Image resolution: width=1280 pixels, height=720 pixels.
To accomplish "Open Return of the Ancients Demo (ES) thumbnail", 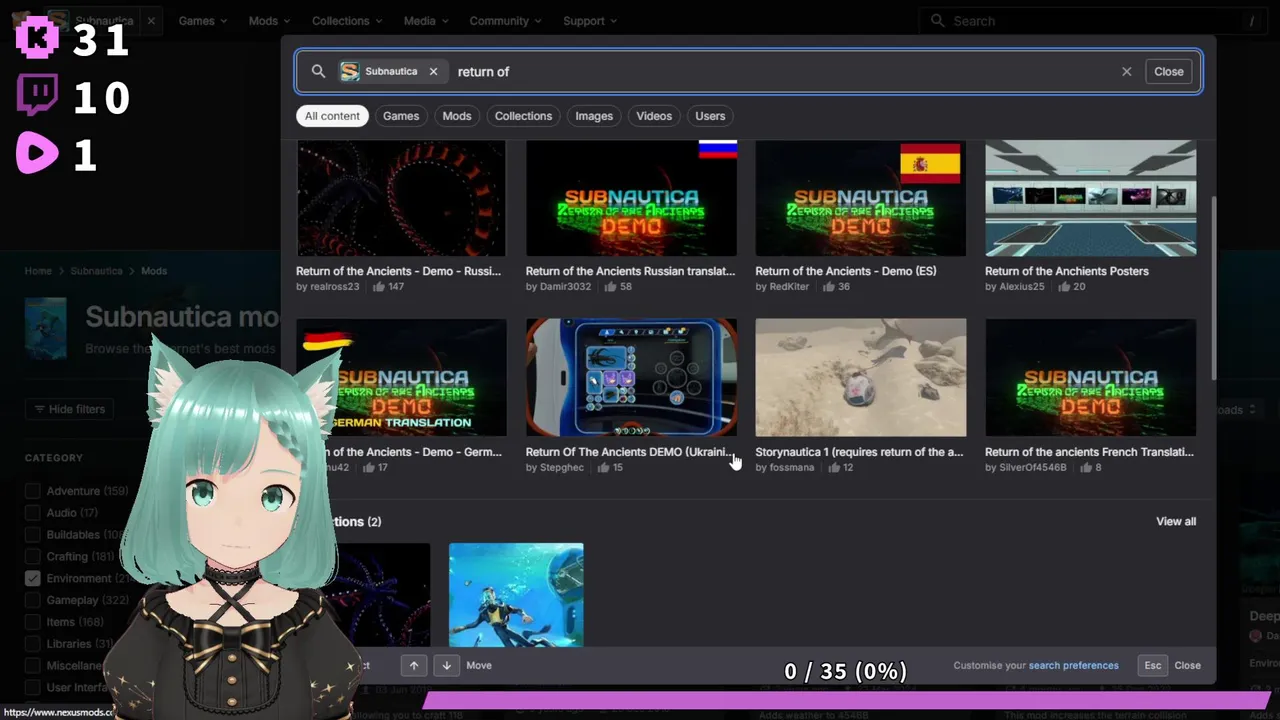I will pos(860,198).
